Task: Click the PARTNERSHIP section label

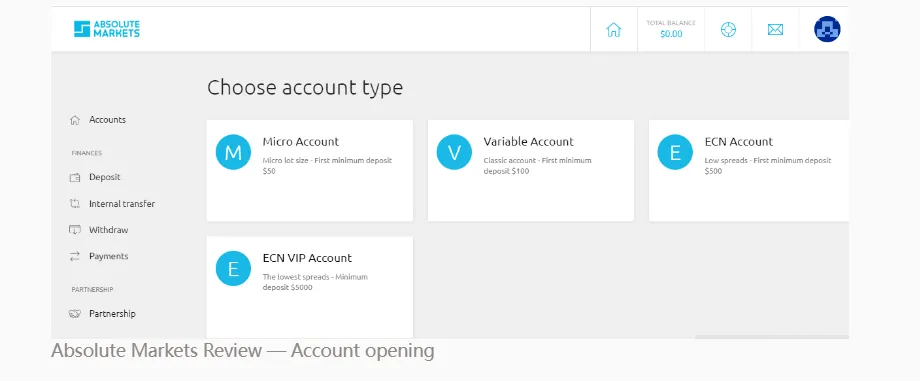Action: tap(92, 289)
